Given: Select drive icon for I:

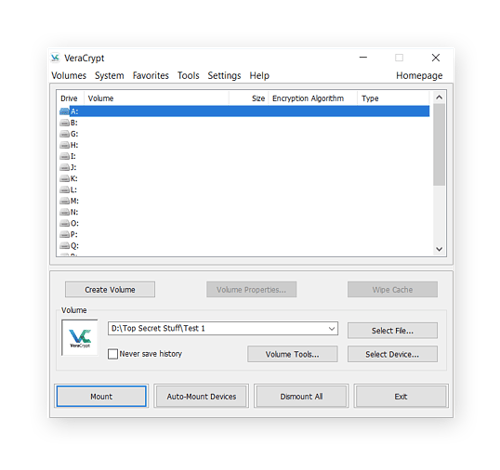Looking at the screenshot, I should pyautogui.click(x=64, y=156).
